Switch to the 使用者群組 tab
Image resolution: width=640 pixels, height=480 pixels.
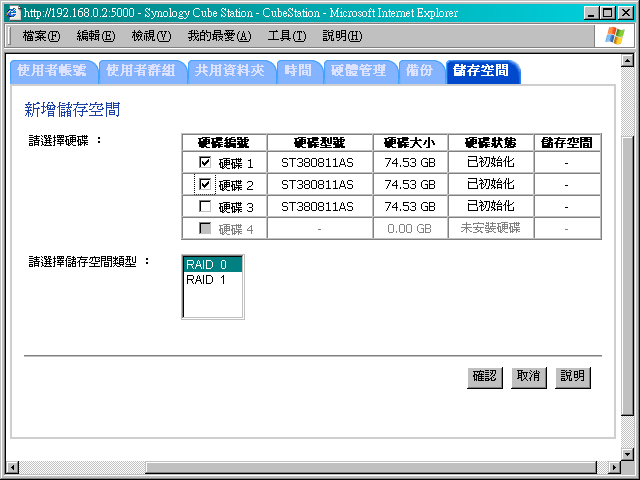(x=142, y=71)
